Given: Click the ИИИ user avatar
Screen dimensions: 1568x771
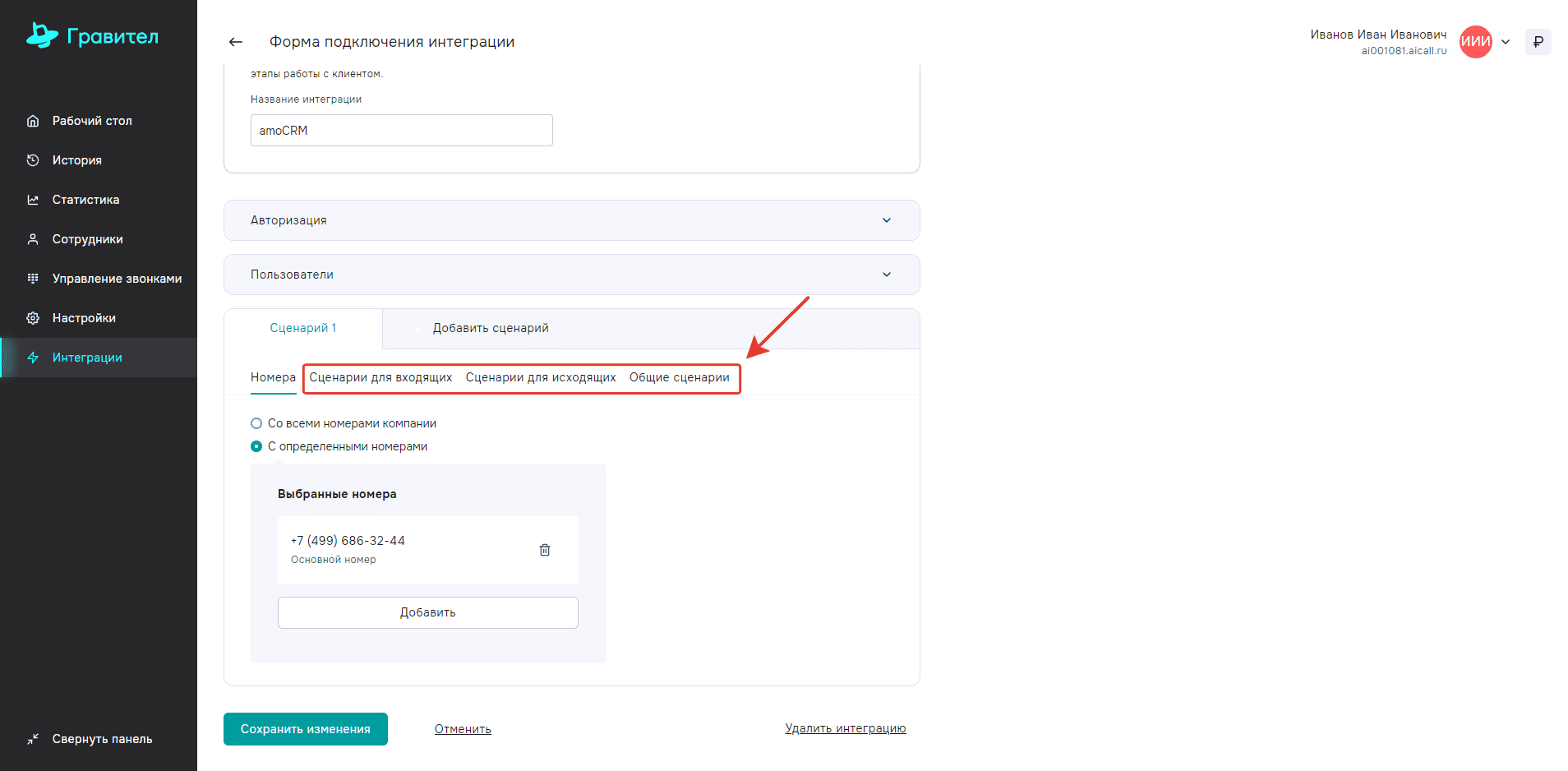Looking at the screenshot, I should (x=1475, y=42).
